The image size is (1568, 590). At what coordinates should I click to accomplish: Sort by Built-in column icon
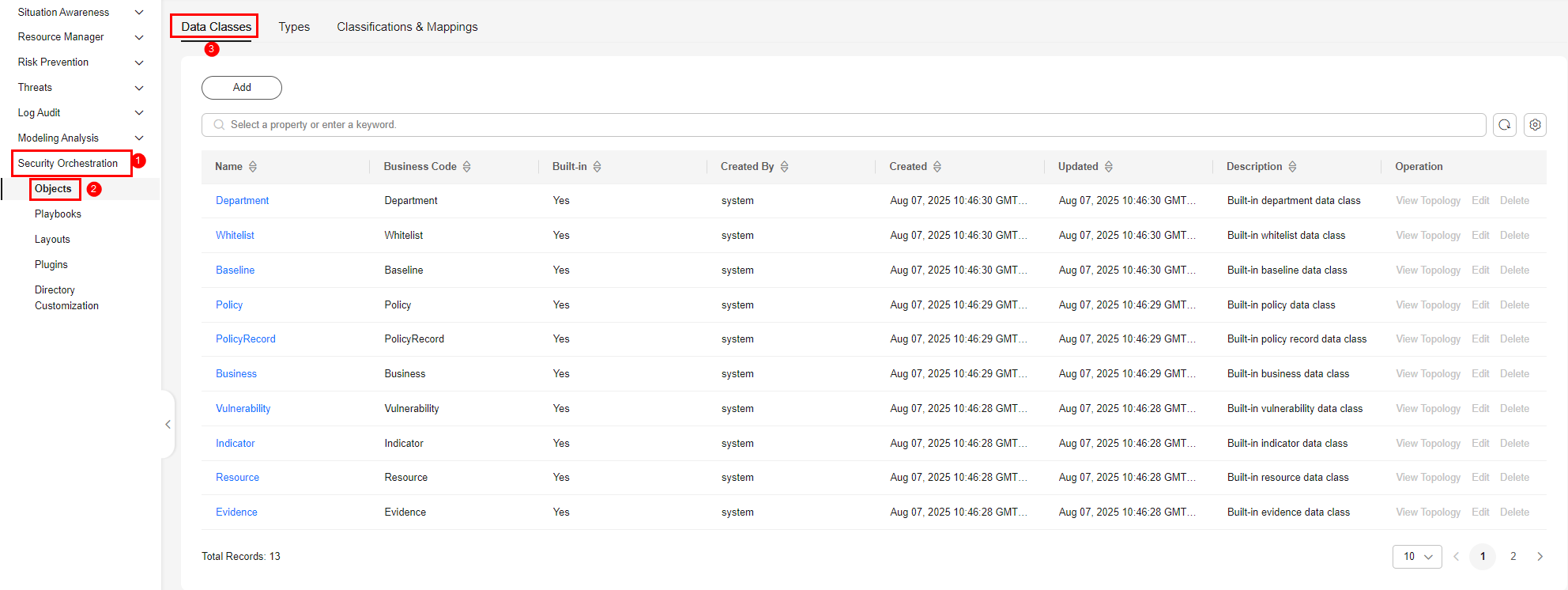pos(597,167)
